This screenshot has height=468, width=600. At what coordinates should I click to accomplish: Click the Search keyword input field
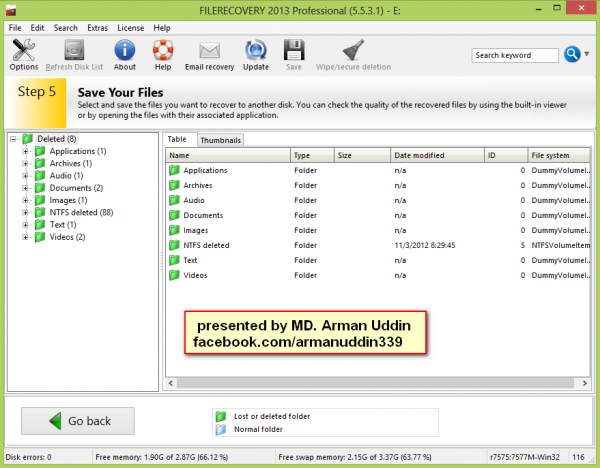pyautogui.click(x=515, y=55)
